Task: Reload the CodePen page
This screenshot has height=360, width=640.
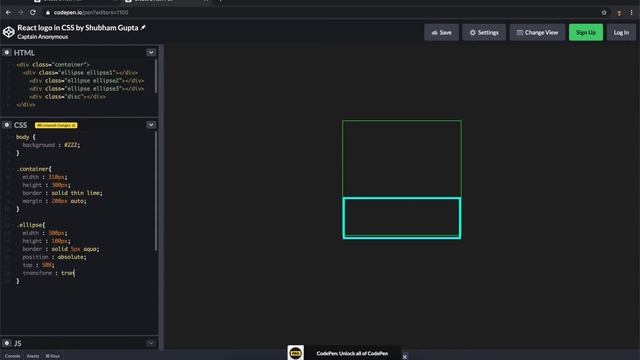Action: [x=33, y=13]
